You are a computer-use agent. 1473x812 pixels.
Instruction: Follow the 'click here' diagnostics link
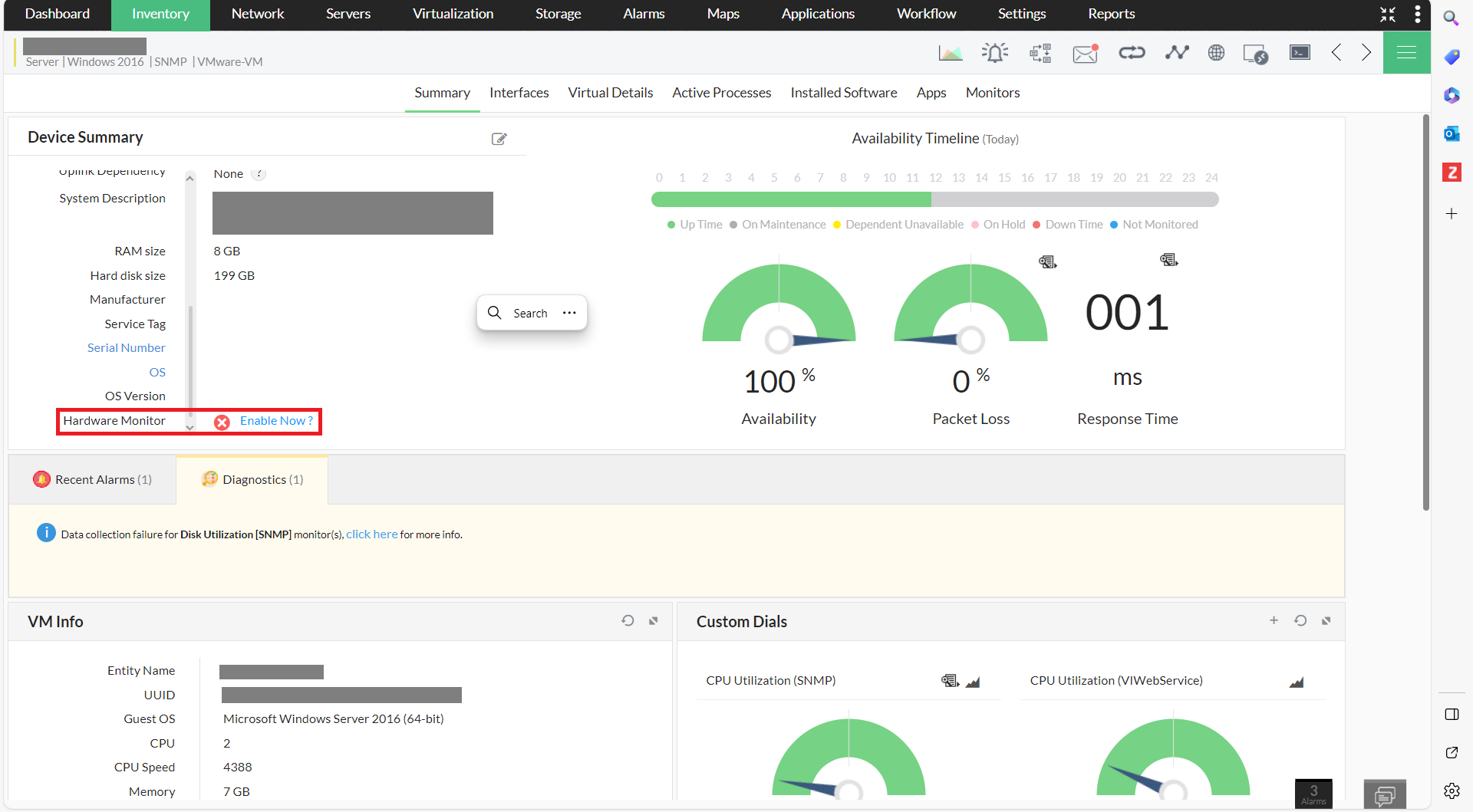371,534
